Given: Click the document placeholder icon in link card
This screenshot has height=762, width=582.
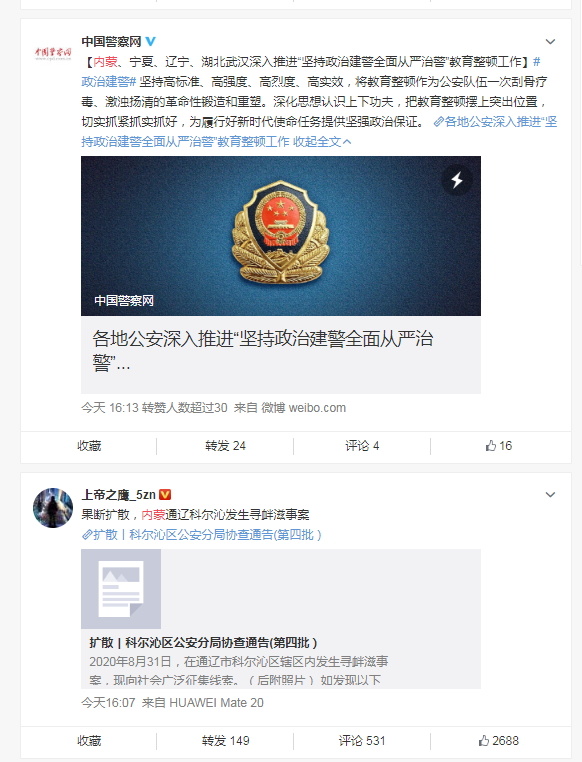Looking at the screenshot, I should pyautogui.click(x=121, y=589).
